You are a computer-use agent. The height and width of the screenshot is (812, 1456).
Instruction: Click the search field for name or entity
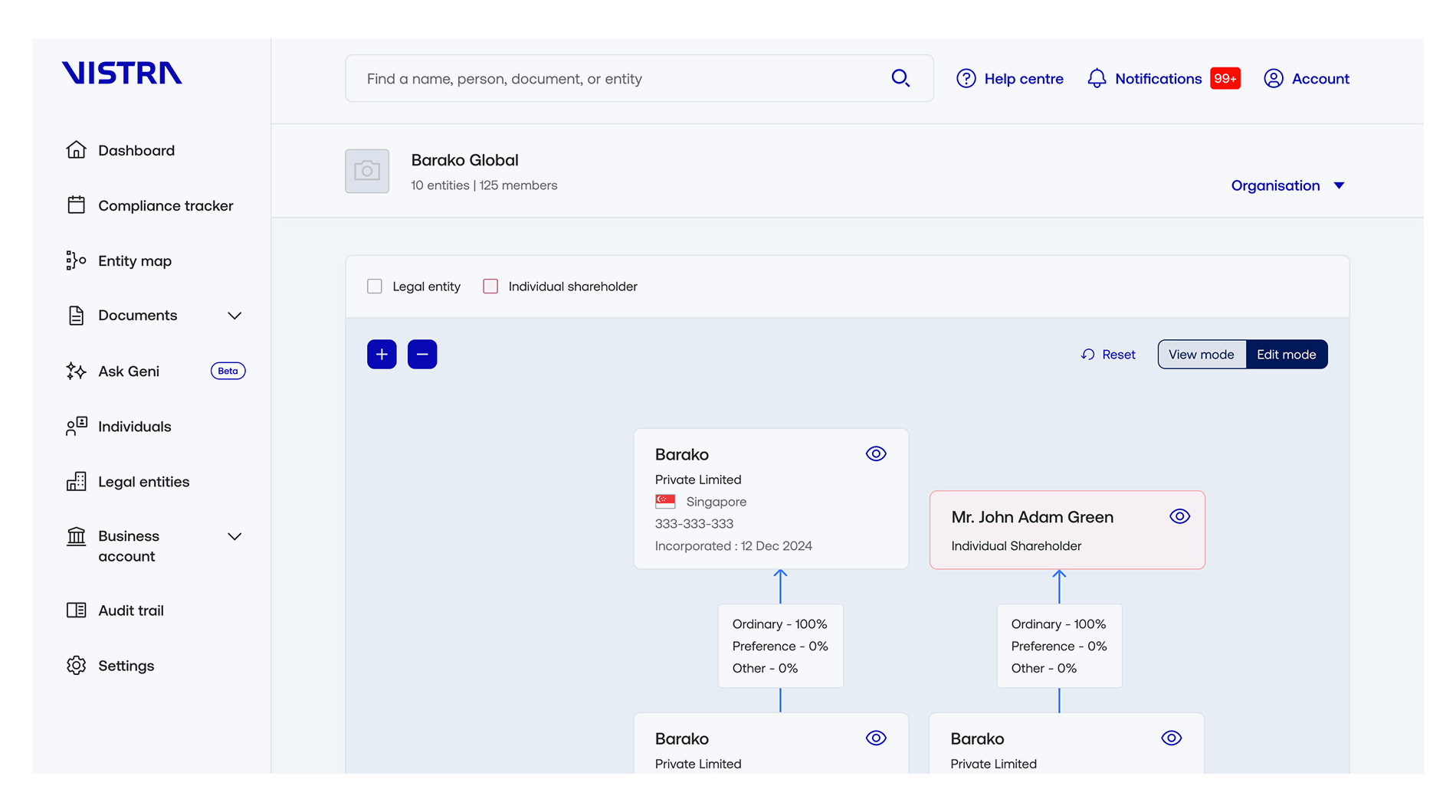pos(639,78)
